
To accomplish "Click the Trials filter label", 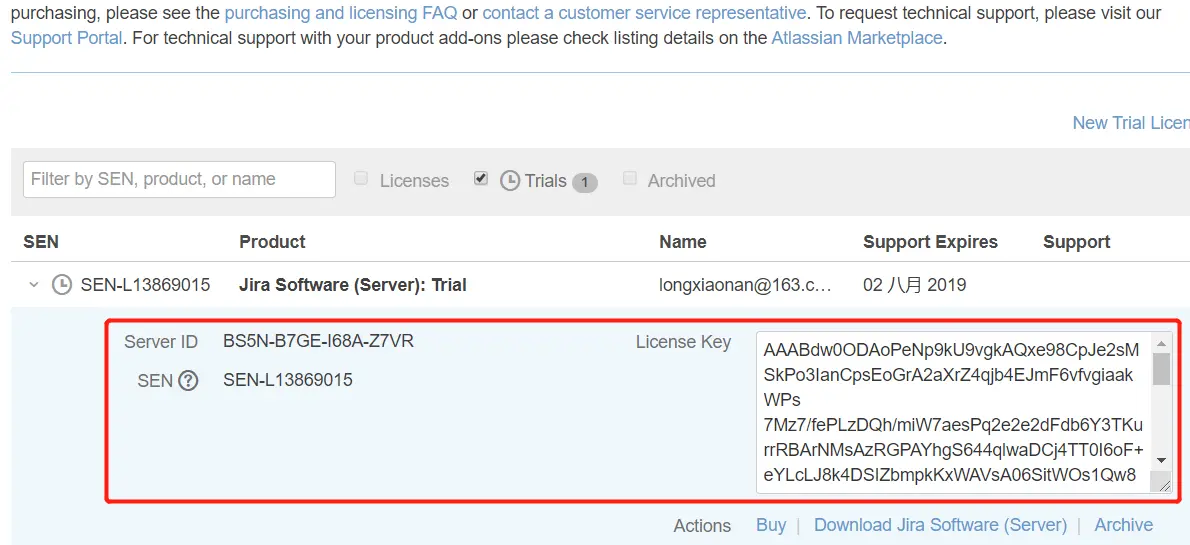I will [546, 181].
